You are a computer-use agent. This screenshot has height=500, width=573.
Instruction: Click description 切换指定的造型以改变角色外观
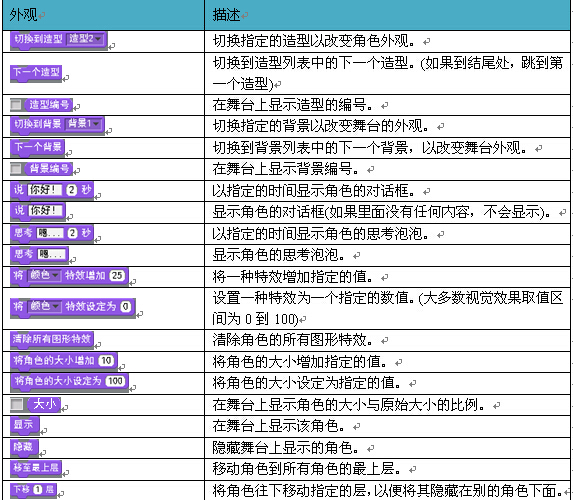point(314,41)
